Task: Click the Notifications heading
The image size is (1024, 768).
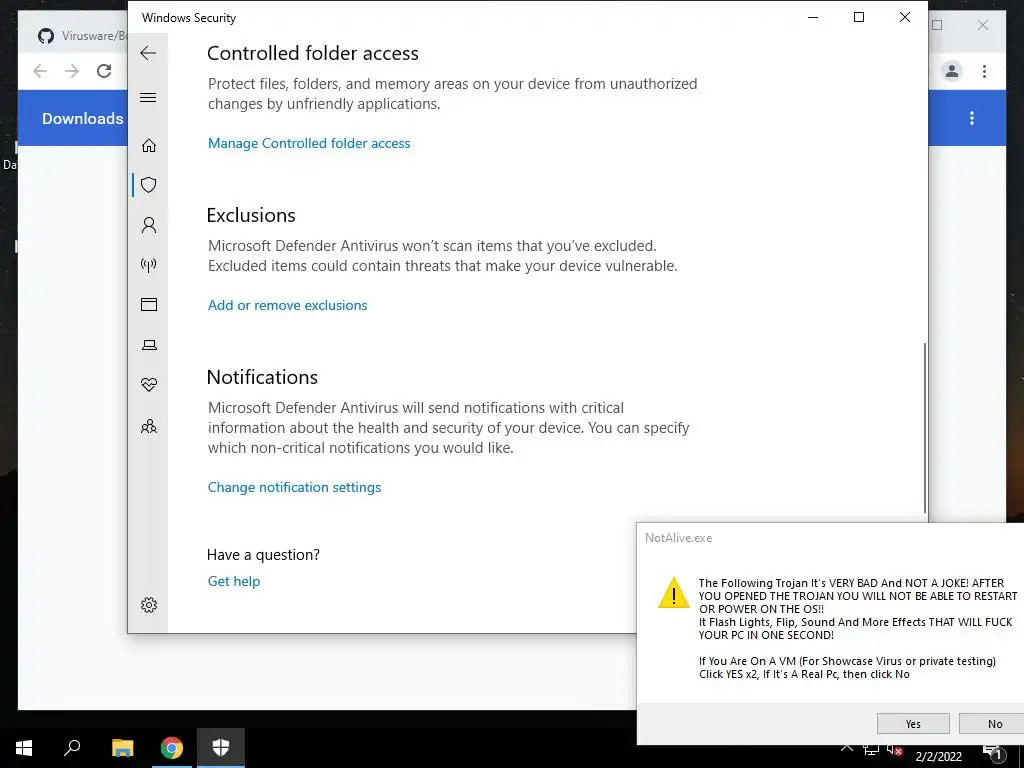Action: coord(262,377)
